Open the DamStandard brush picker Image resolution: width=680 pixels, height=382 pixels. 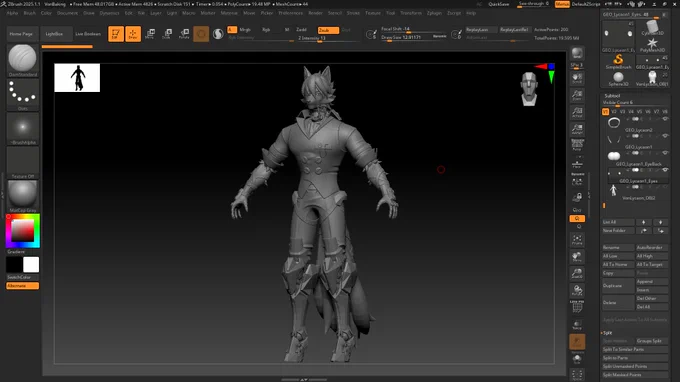point(22,58)
